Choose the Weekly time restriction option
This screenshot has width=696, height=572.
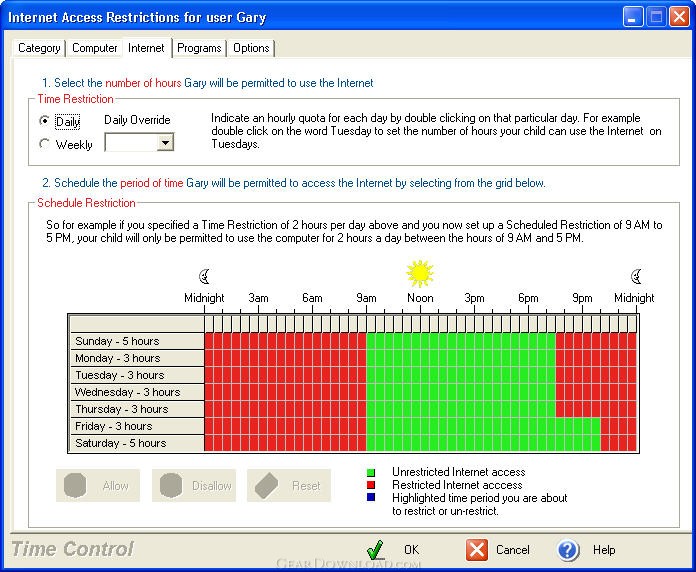44,144
